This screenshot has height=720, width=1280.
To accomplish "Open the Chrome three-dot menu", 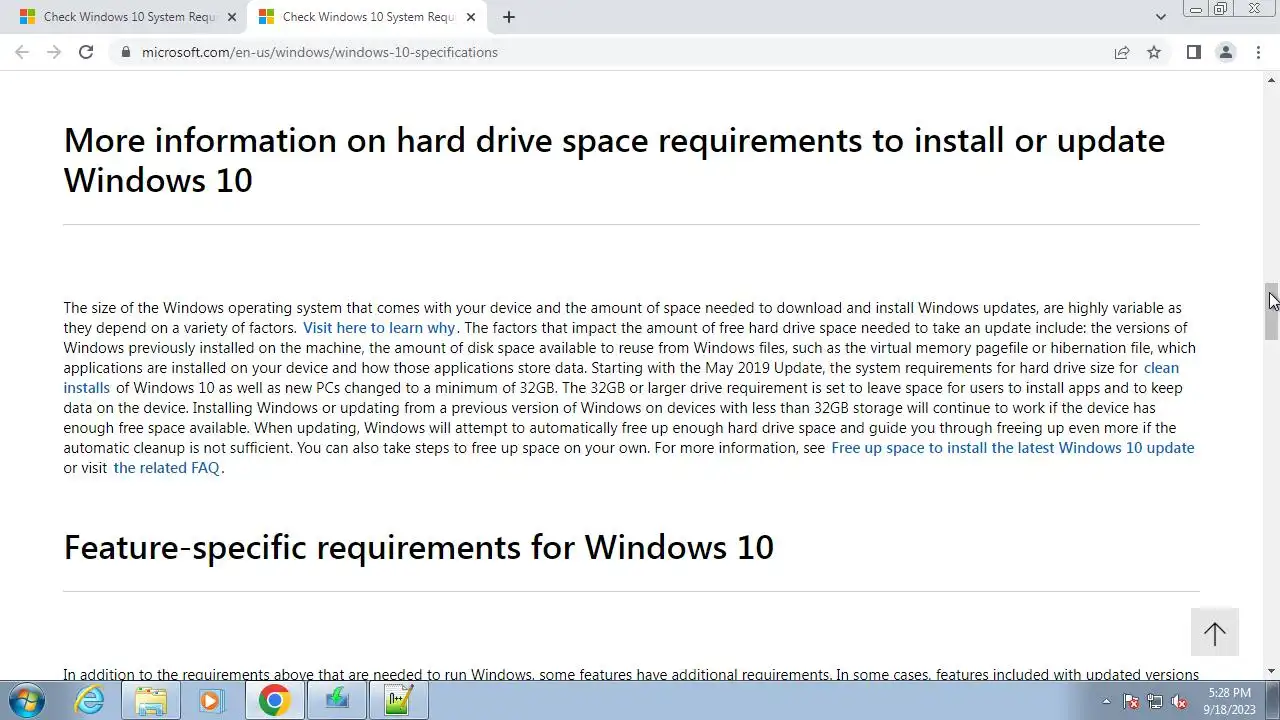I will [x=1258, y=52].
